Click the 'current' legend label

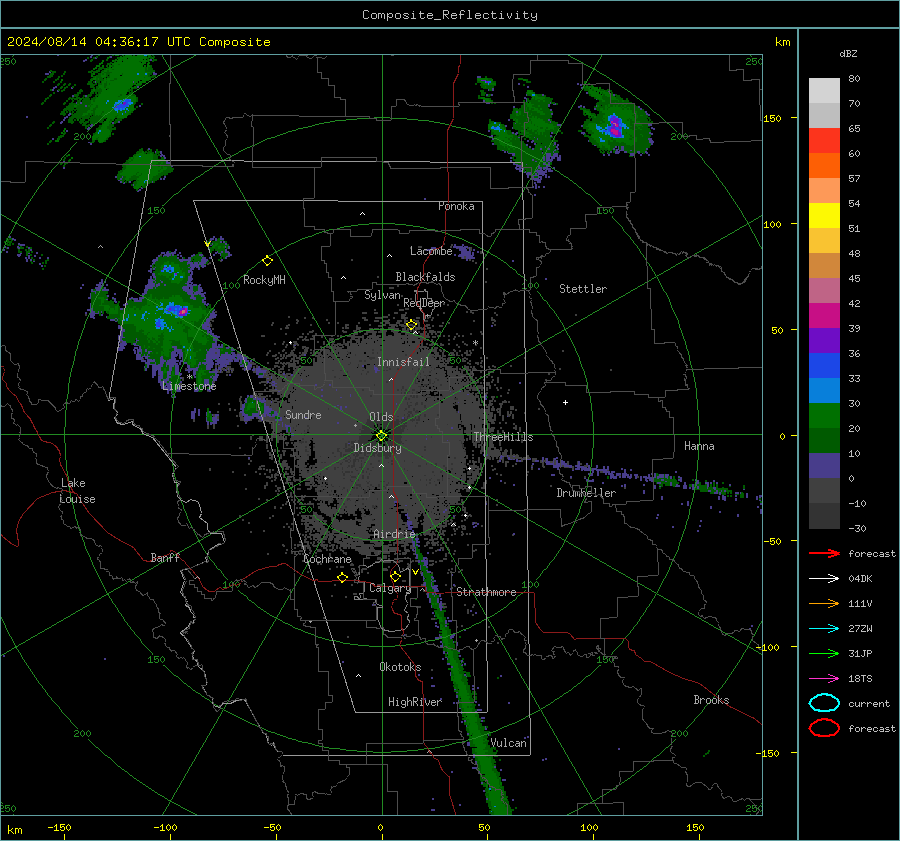(x=869, y=704)
